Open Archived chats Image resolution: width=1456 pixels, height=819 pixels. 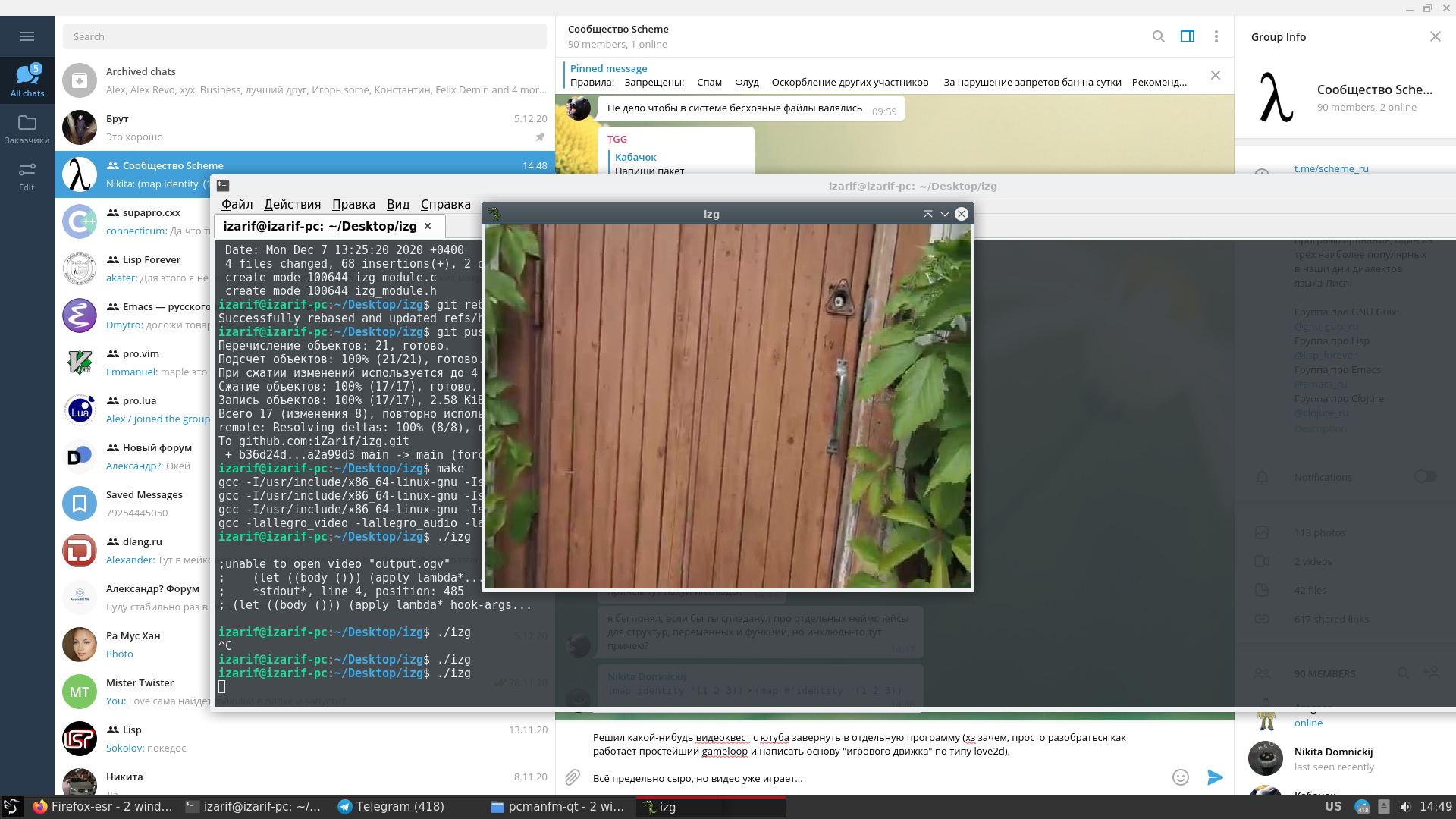(305, 80)
